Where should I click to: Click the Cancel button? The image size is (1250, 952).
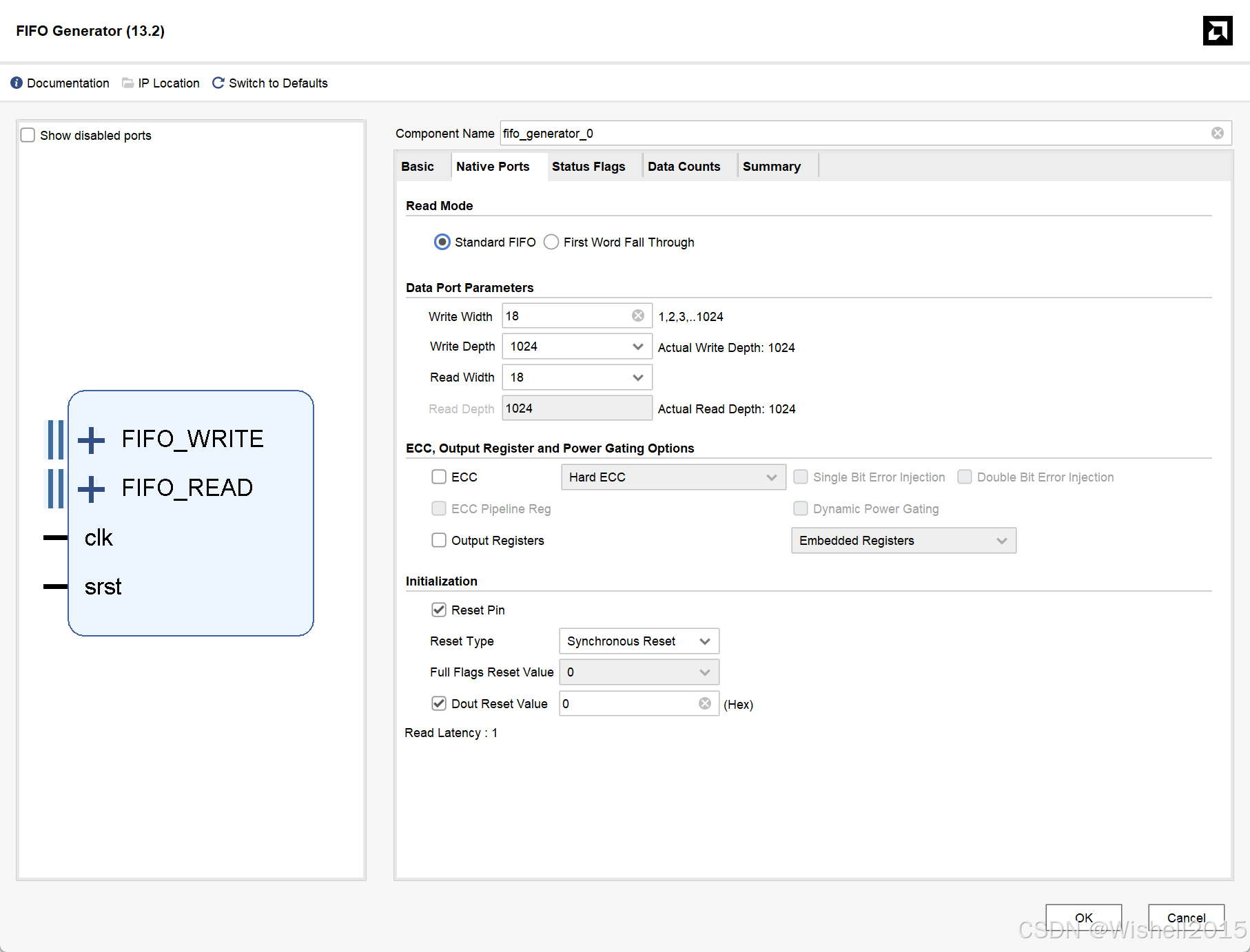click(x=1186, y=918)
